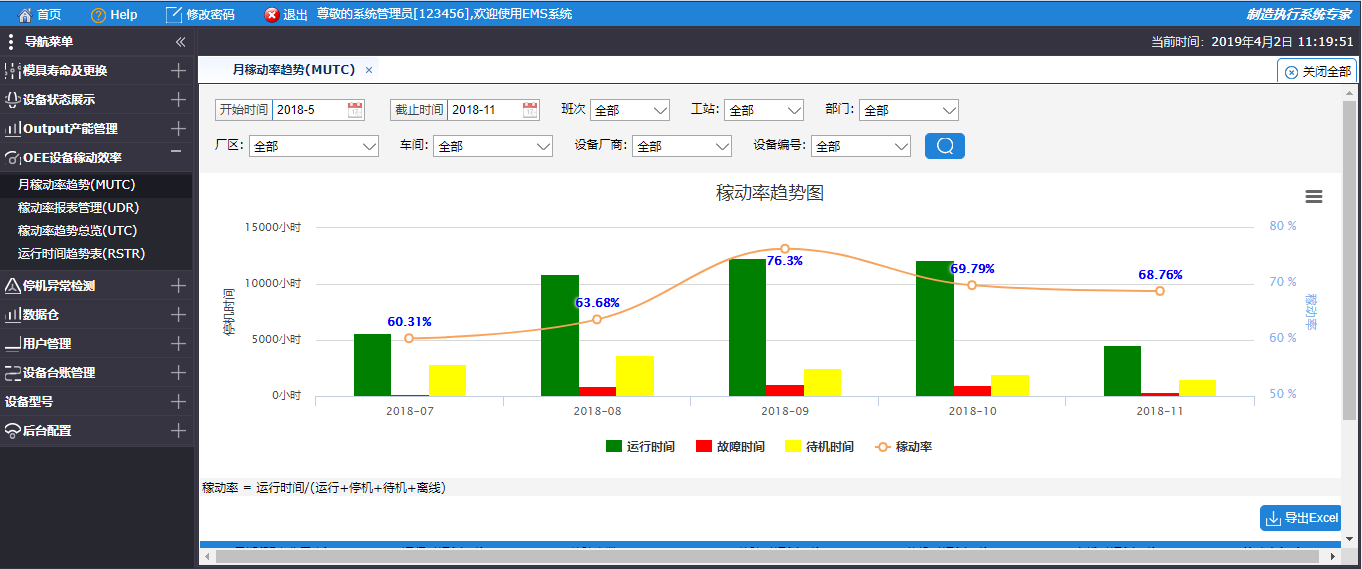The image size is (1362, 569).
Task: Collapse the navigation menu sidebar
Action: point(180,42)
